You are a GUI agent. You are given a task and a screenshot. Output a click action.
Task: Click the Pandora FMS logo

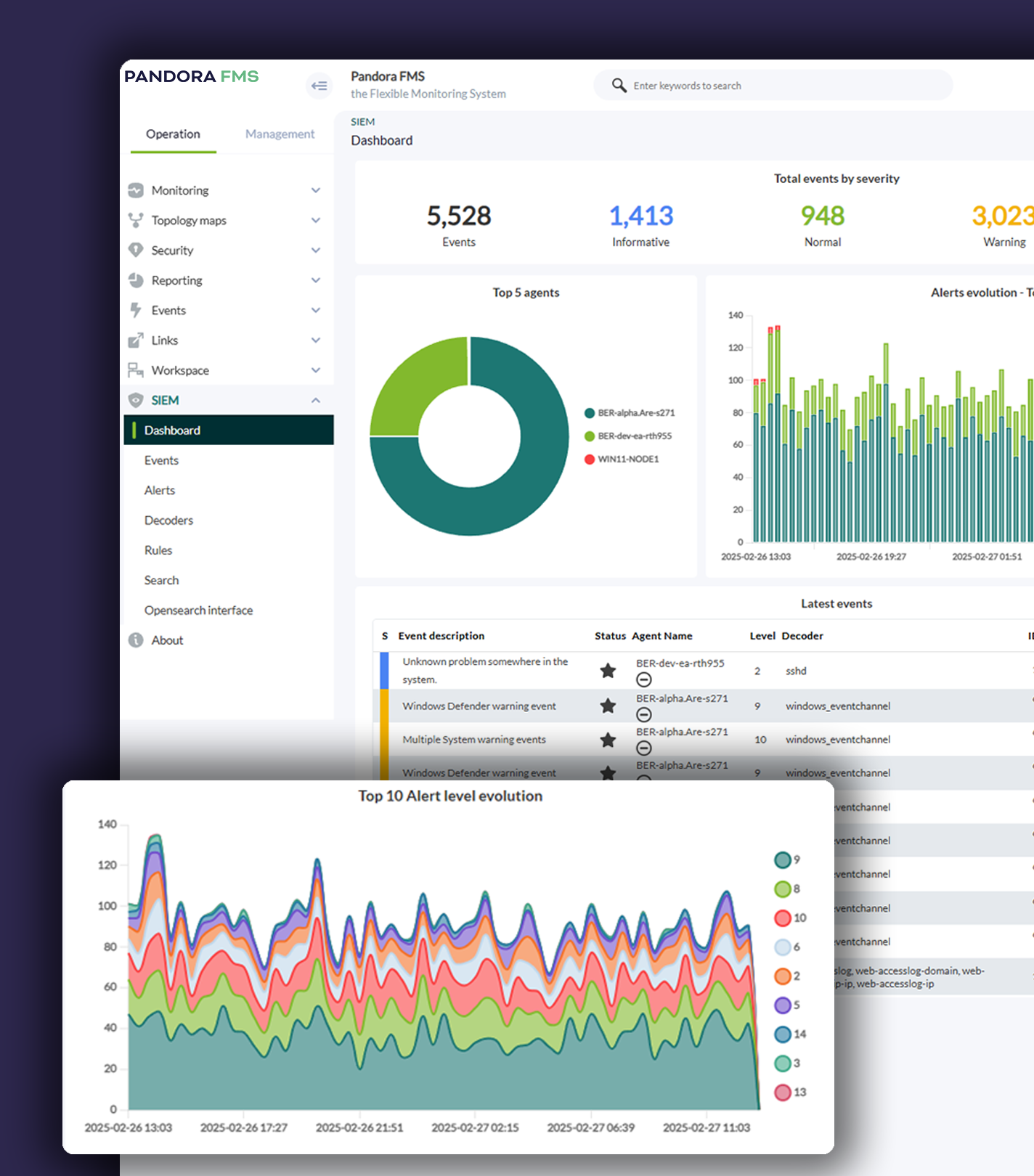192,76
